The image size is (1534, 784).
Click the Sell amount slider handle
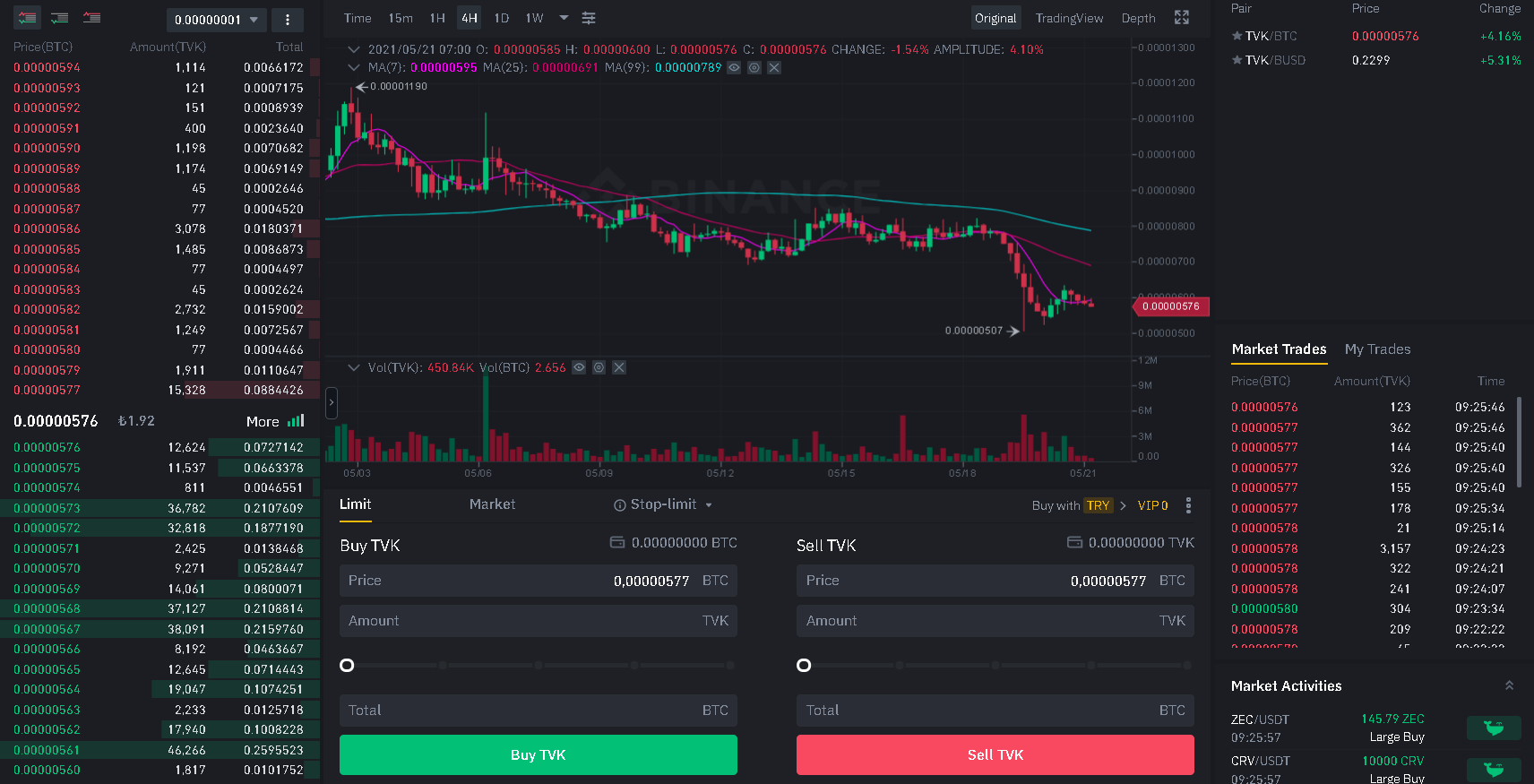(804, 665)
